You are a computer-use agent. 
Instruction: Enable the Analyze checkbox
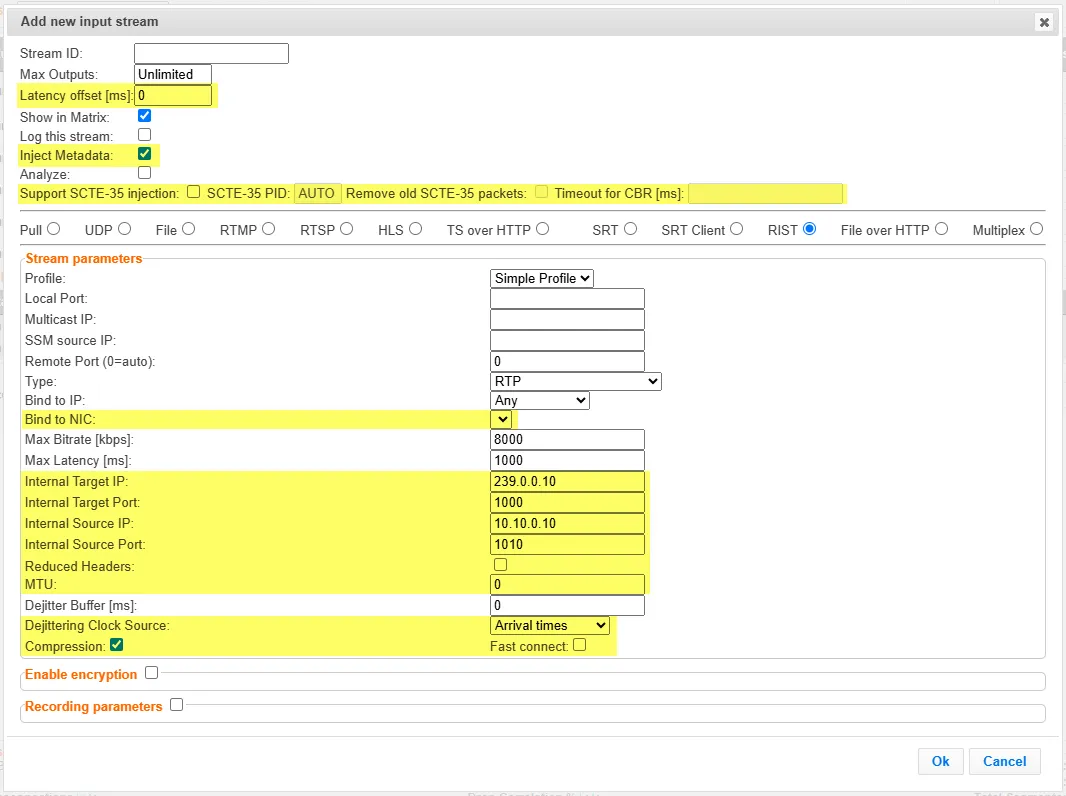click(x=144, y=173)
